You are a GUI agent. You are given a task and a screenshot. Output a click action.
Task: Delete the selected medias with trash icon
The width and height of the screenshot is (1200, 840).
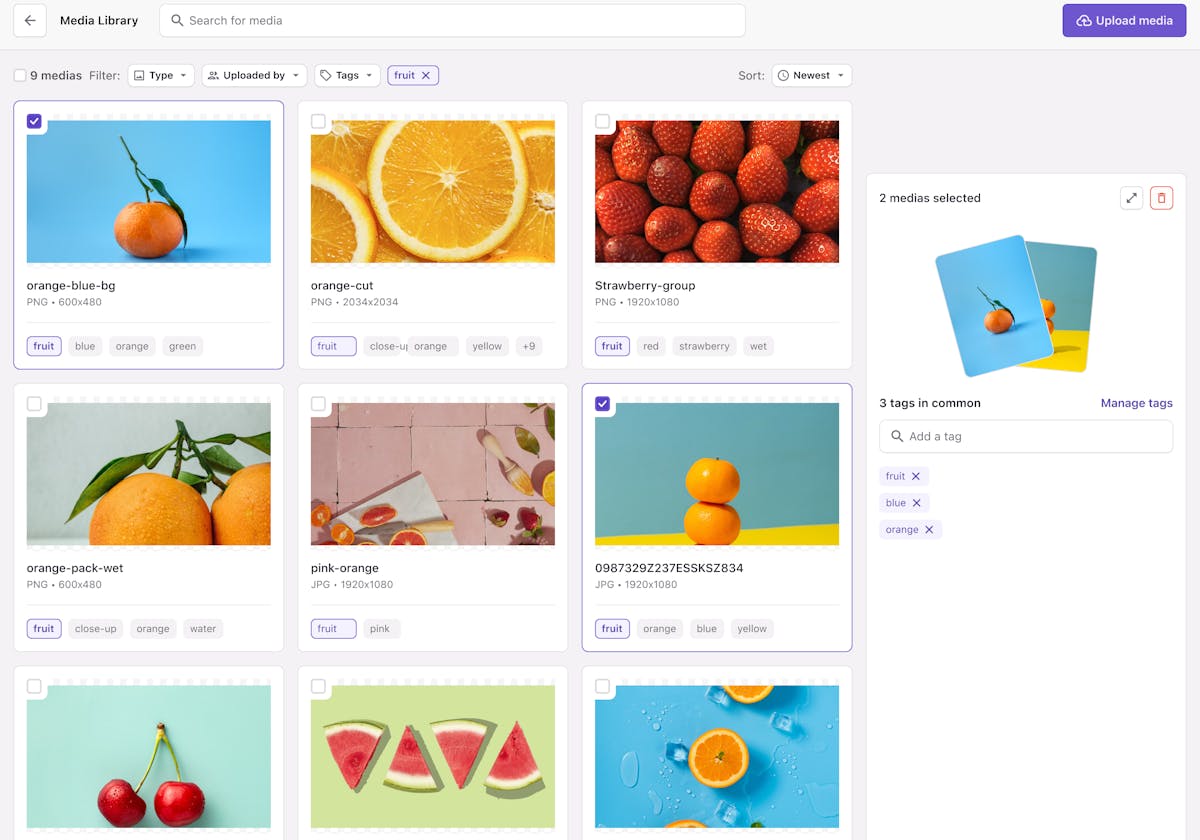(x=1161, y=198)
